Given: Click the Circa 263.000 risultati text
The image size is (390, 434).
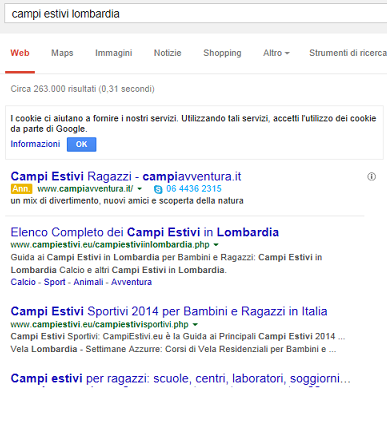Looking at the screenshot, I should [x=82, y=89].
